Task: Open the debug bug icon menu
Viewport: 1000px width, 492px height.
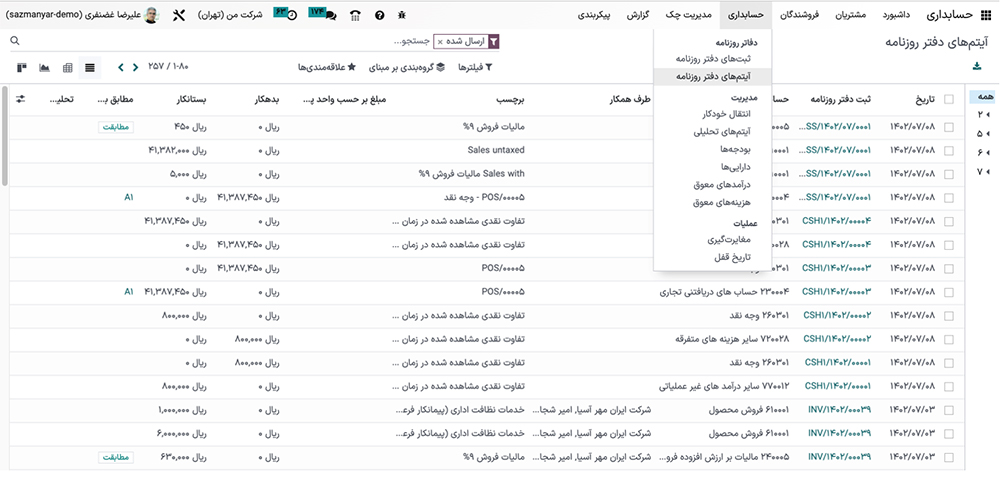Action: 402,16
